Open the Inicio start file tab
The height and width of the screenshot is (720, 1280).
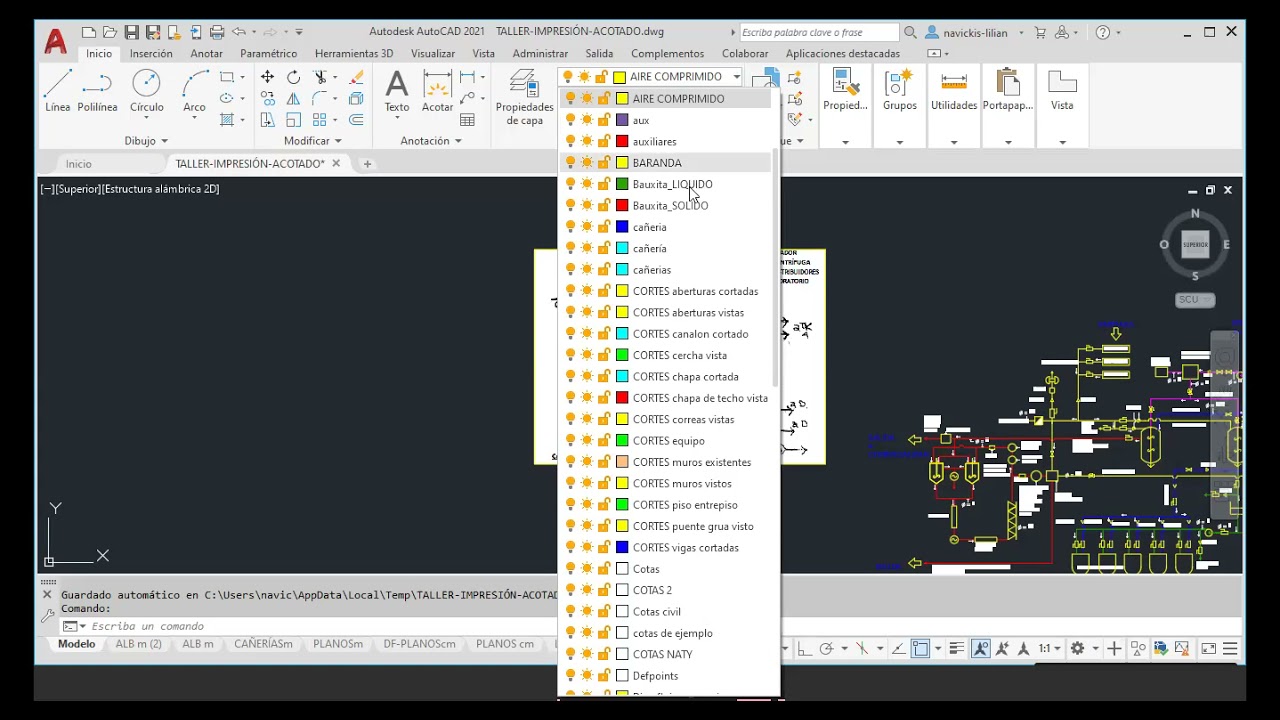click(78, 164)
